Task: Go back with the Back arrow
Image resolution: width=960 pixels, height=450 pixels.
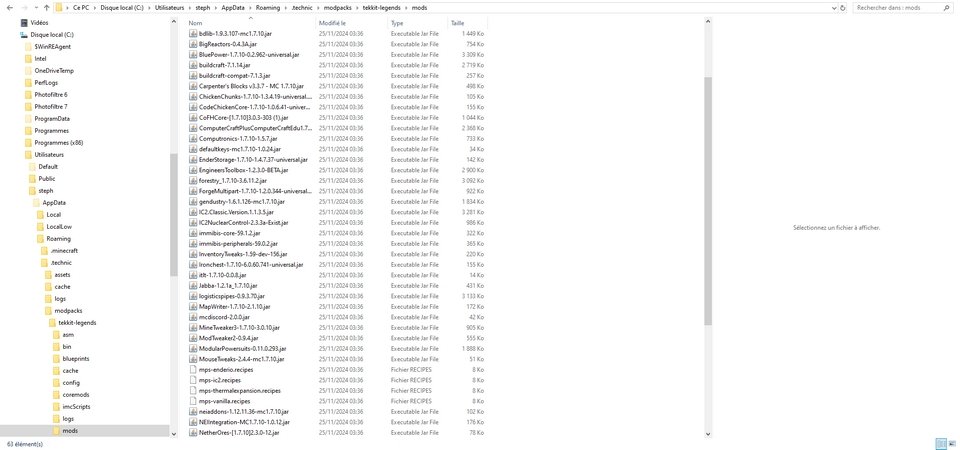Action: coord(9,8)
